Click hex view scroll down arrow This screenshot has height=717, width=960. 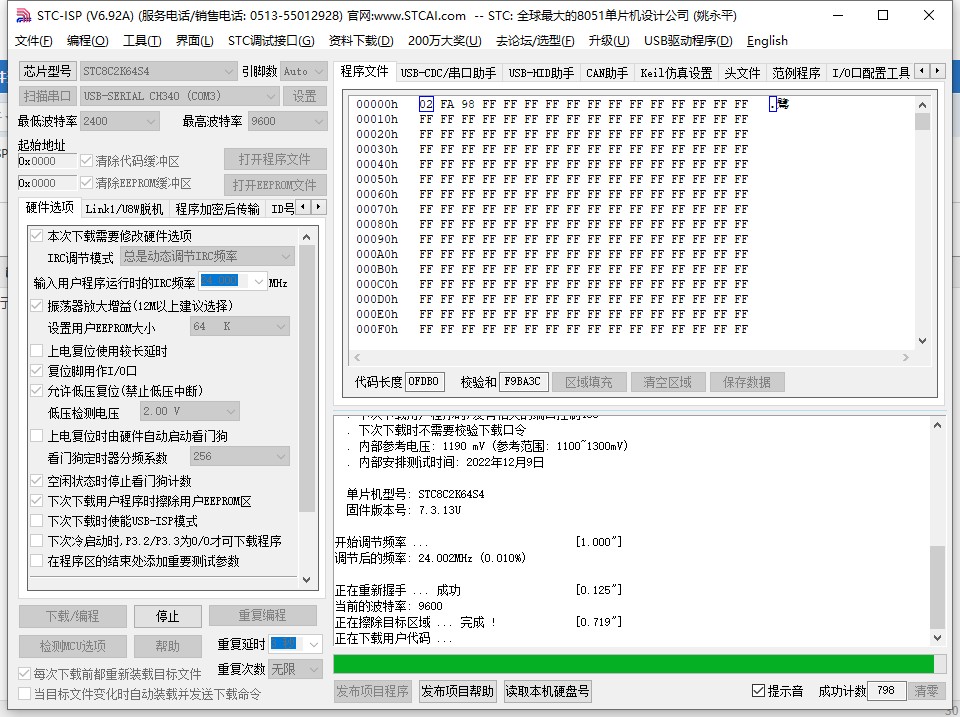coord(923,341)
